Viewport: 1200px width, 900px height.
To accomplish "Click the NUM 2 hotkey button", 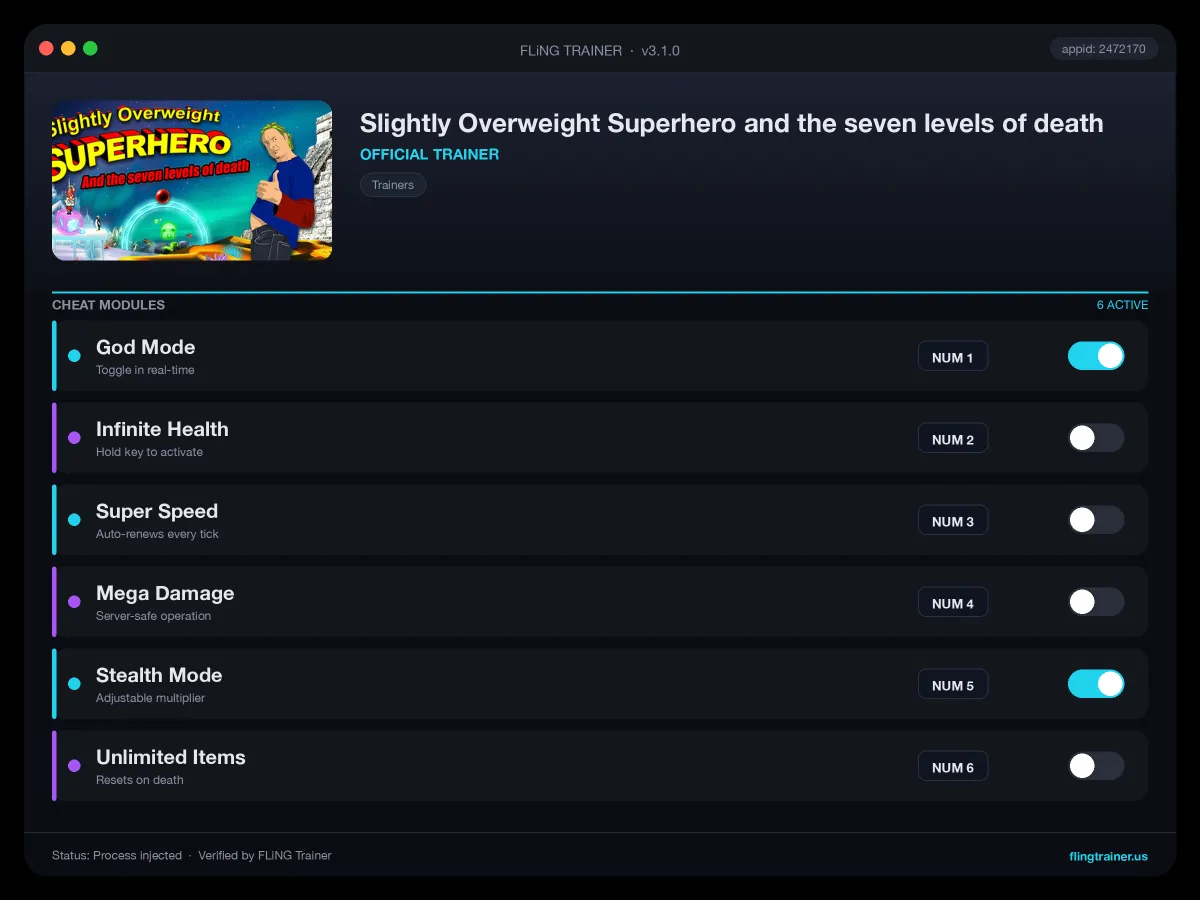I will coord(953,439).
